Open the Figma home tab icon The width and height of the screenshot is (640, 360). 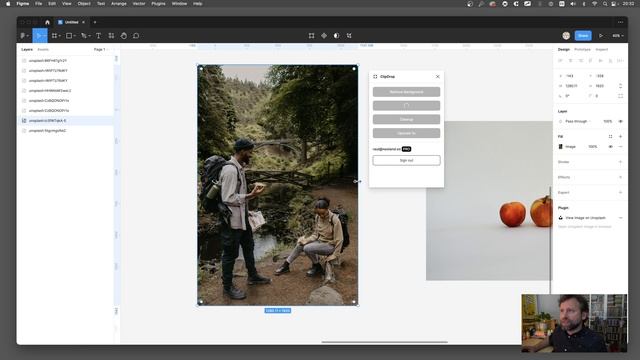click(x=47, y=22)
